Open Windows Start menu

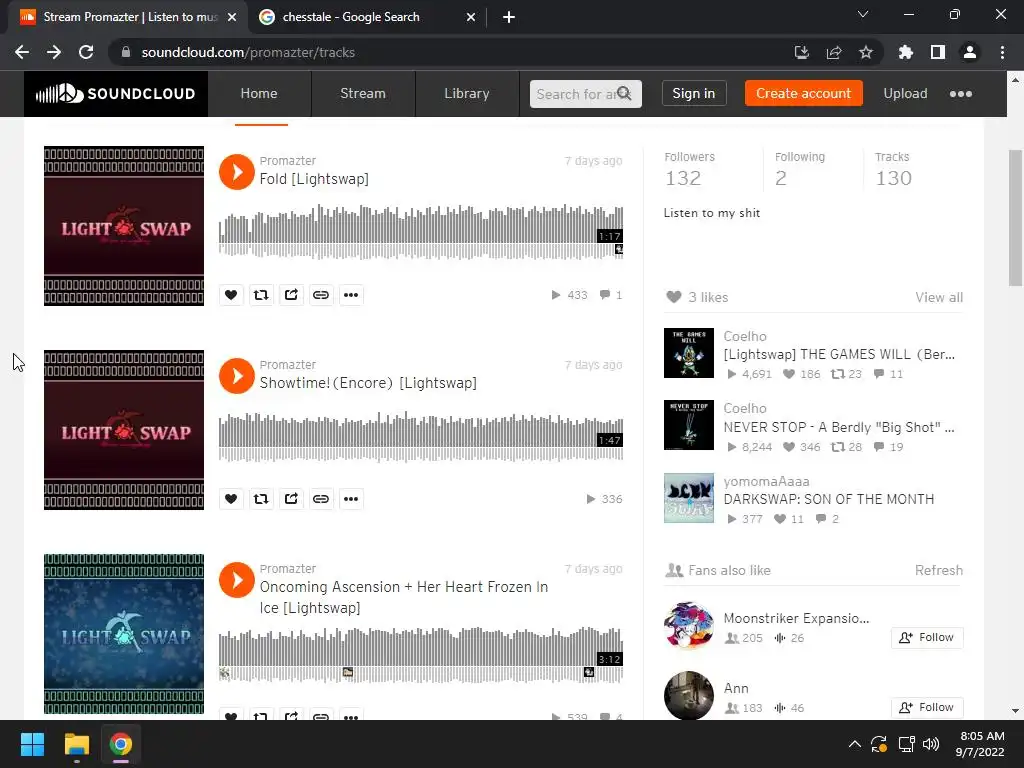tap(32, 744)
